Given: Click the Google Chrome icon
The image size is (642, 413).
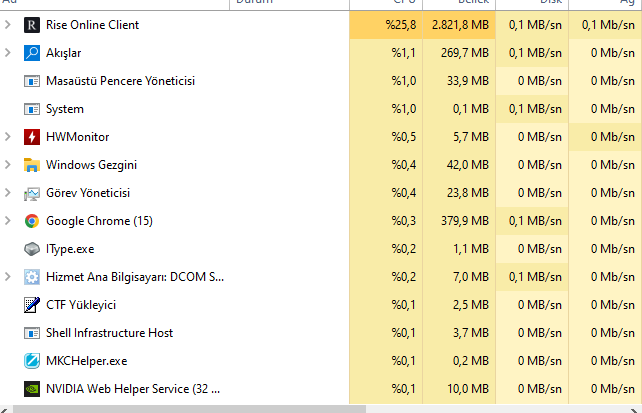Looking at the screenshot, I should point(32,221).
